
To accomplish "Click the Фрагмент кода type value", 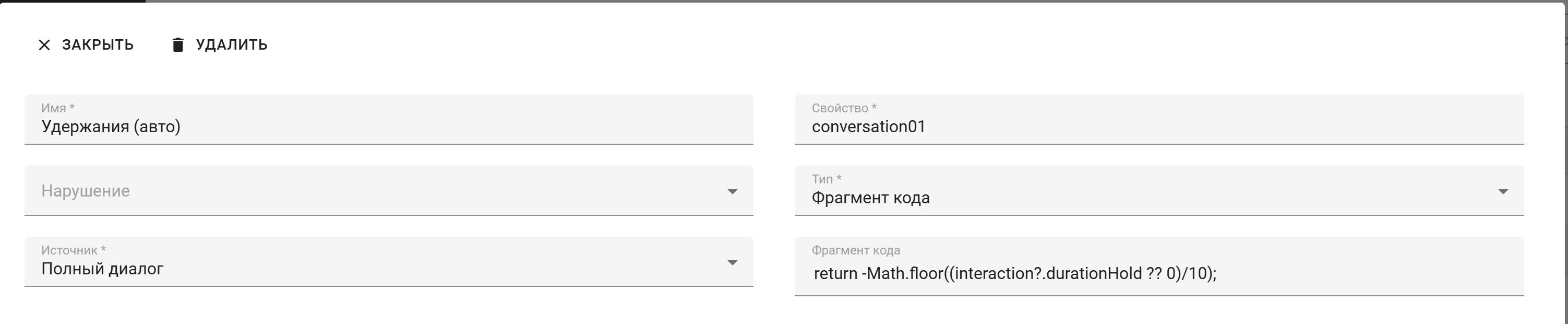I will coord(870,198).
